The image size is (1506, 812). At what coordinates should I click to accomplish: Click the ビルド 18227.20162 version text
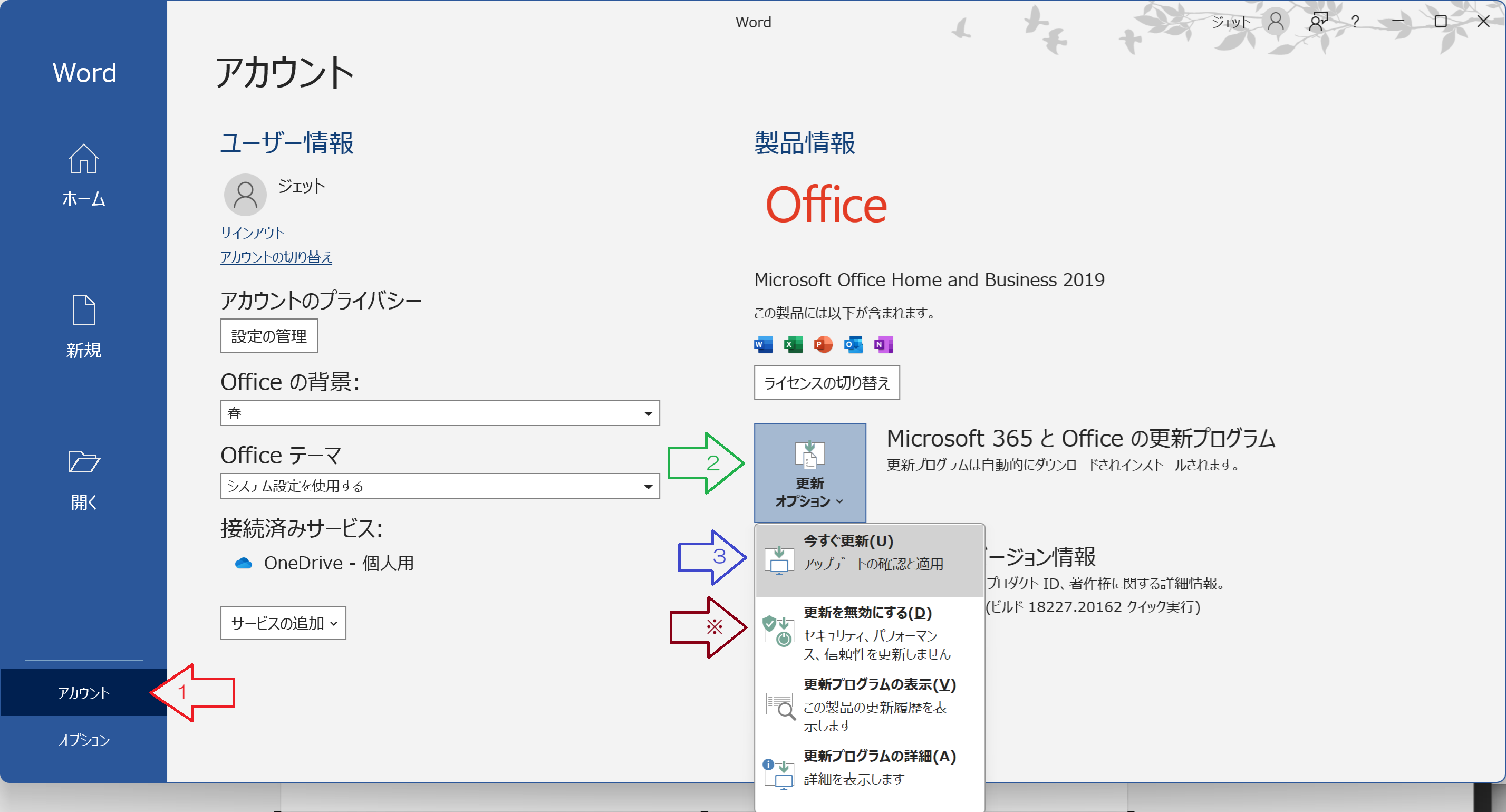(x=1093, y=607)
